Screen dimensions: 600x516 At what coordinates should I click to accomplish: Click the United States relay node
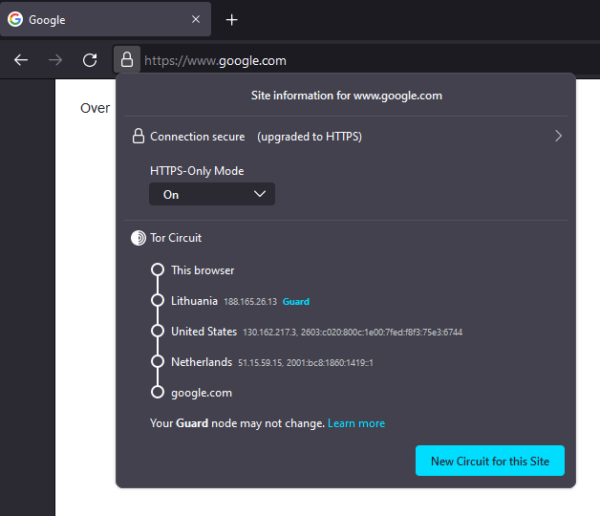(x=204, y=331)
